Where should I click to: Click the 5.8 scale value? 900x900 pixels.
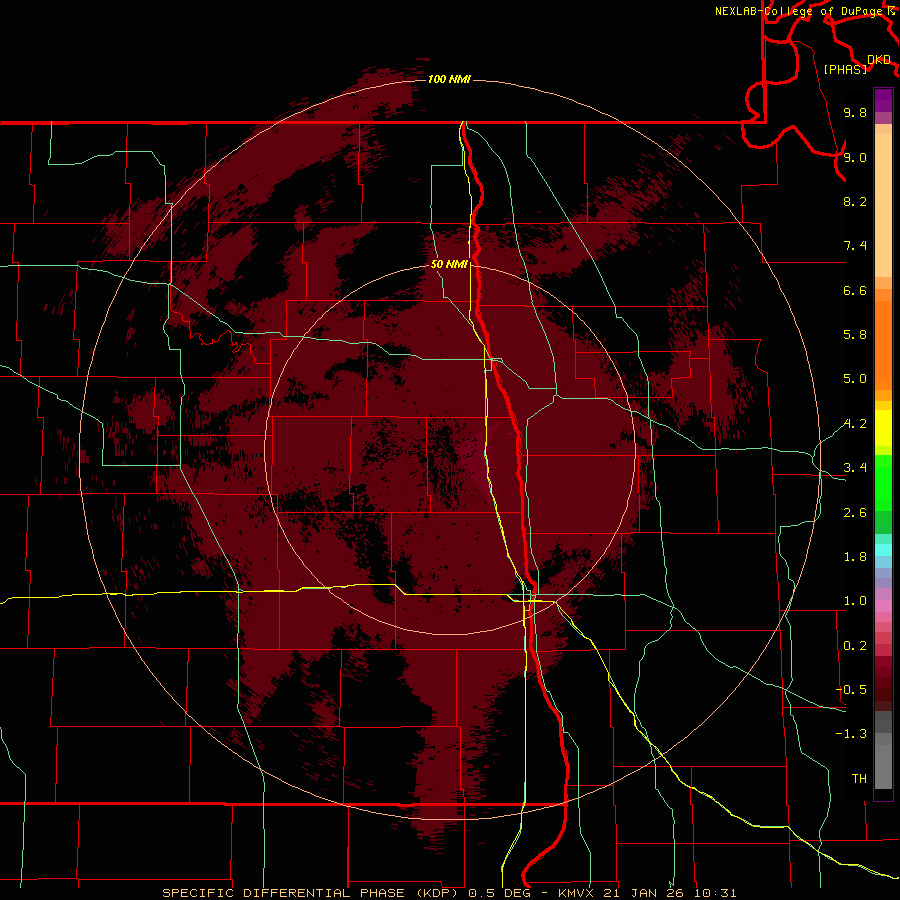point(855,335)
